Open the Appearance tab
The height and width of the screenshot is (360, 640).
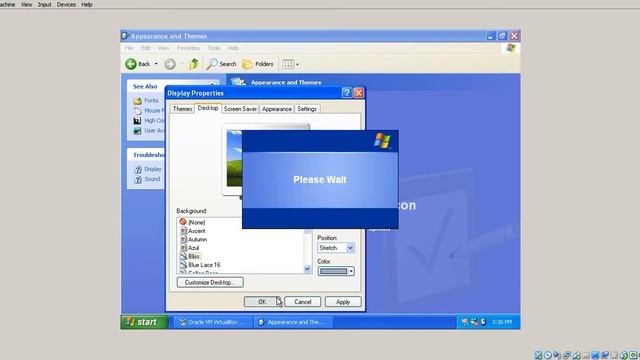tap(277, 109)
